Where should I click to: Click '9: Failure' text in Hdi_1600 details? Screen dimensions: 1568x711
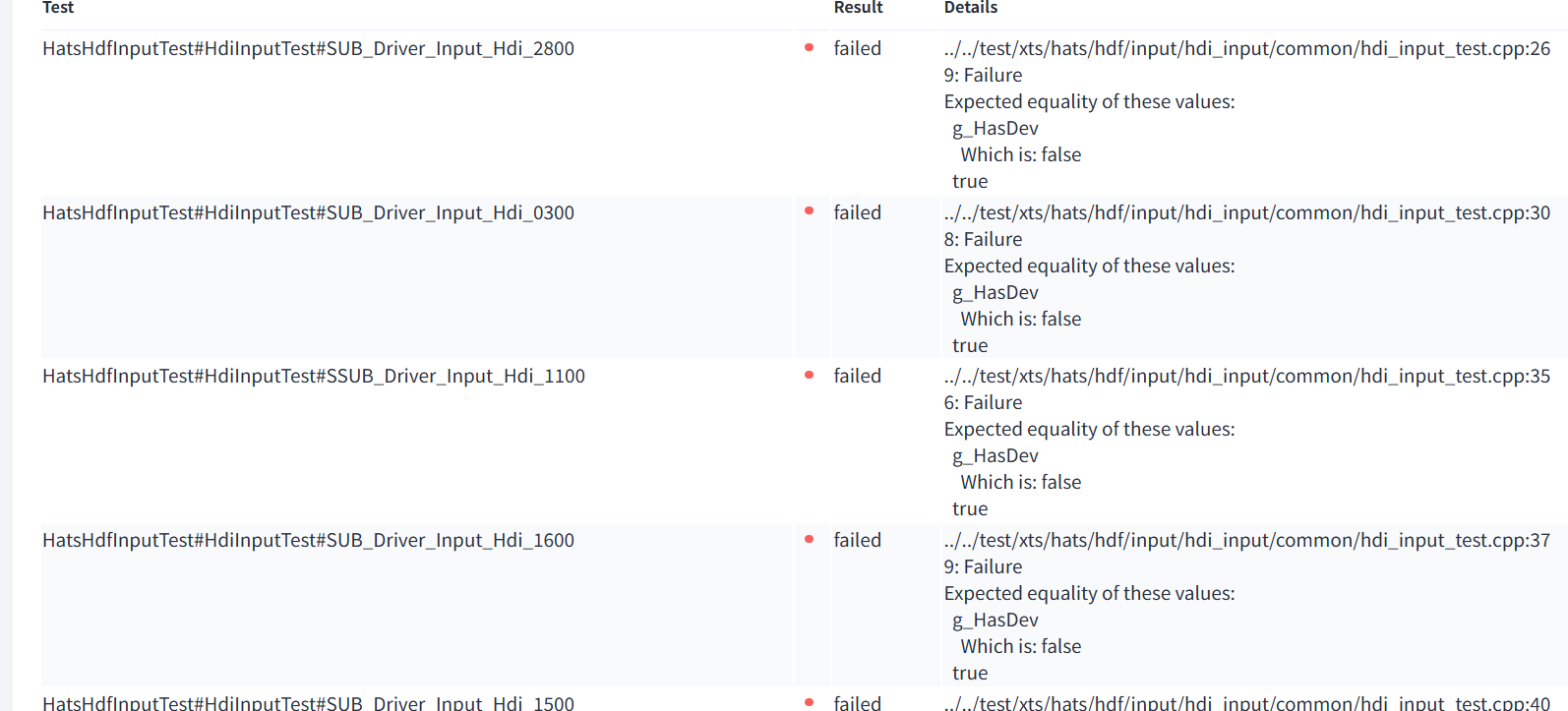pos(983,566)
